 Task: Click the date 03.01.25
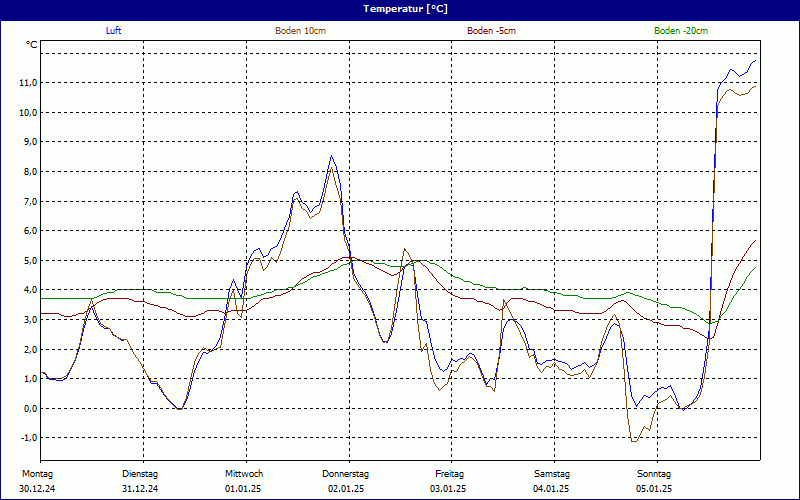[448, 489]
